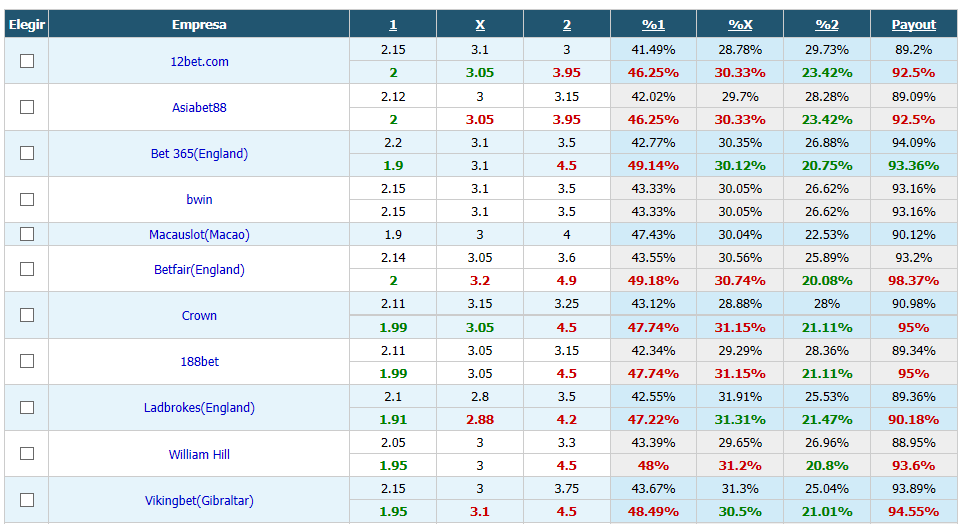Image resolution: width=963 pixels, height=524 pixels.
Task: Sort by the 1 column header
Action: pyautogui.click(x=393, y=25)
